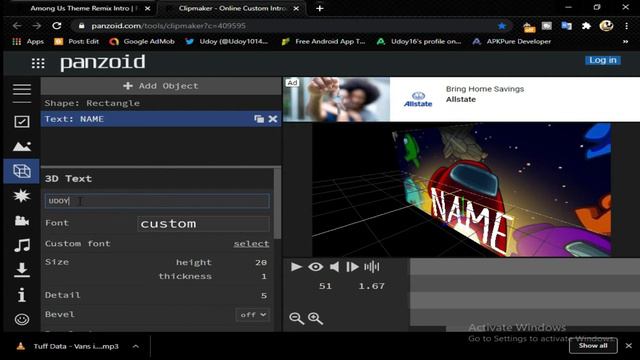Open the Udoy Twitter bookmark

pyautogui.click(x=227, y=41)
